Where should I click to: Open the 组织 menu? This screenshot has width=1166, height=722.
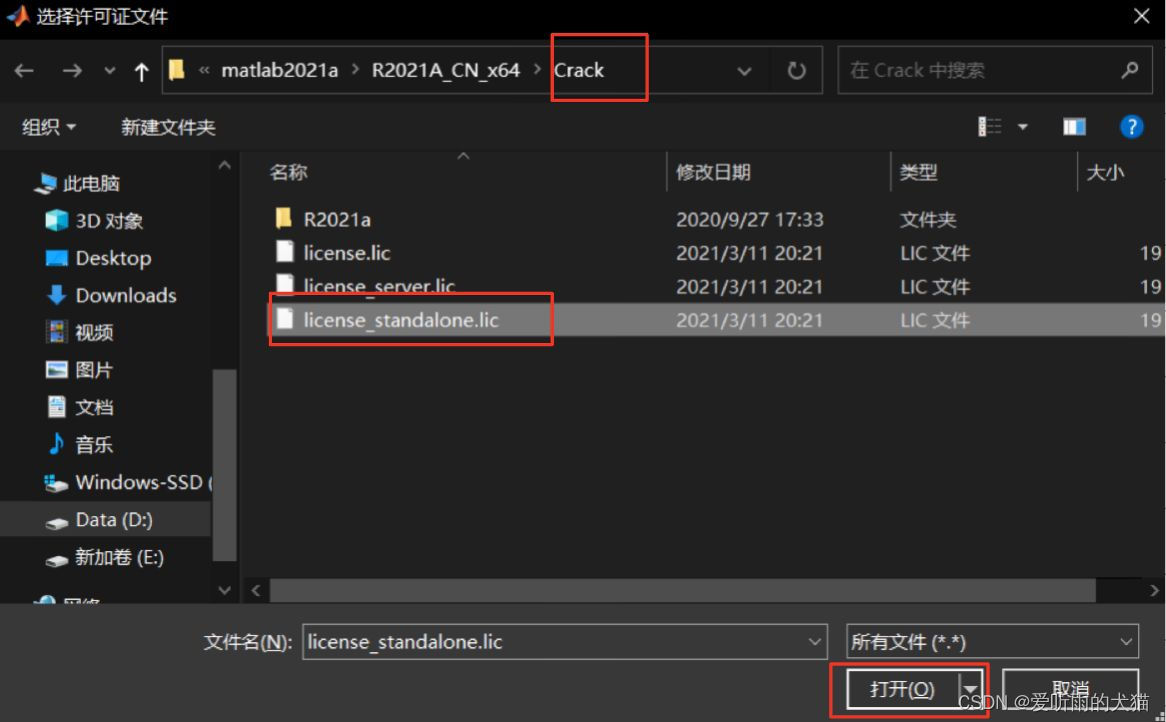click(x=48, y=127)
